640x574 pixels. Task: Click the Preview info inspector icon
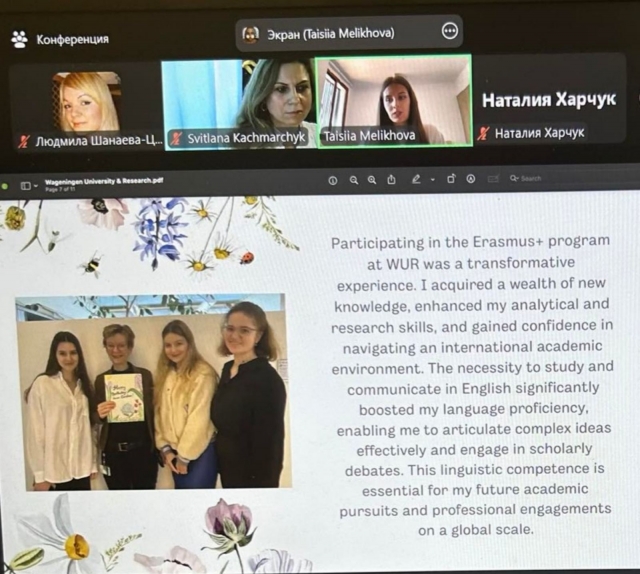pos(333,180)
